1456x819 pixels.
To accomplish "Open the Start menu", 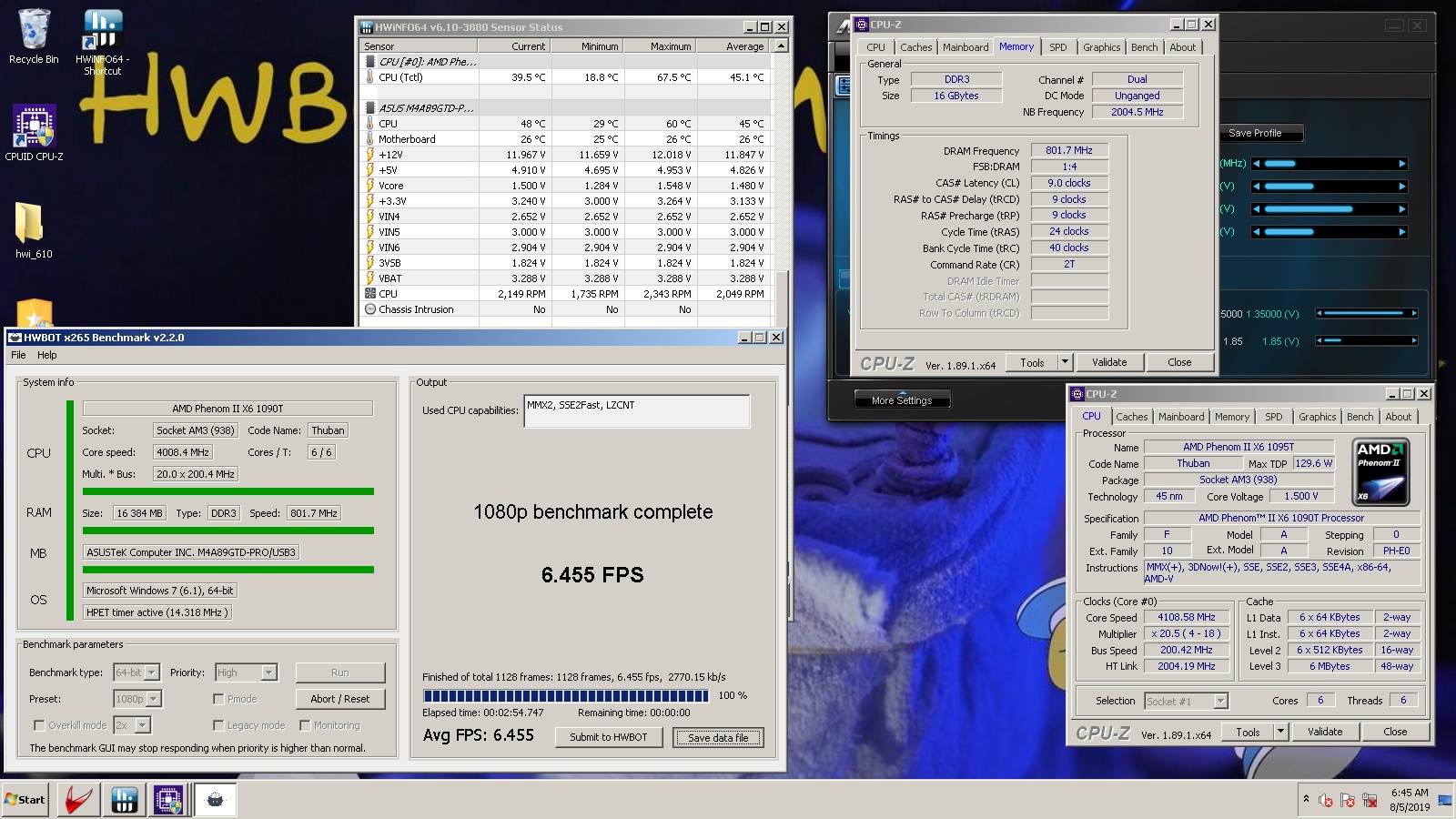I will [x=25, y=800].
